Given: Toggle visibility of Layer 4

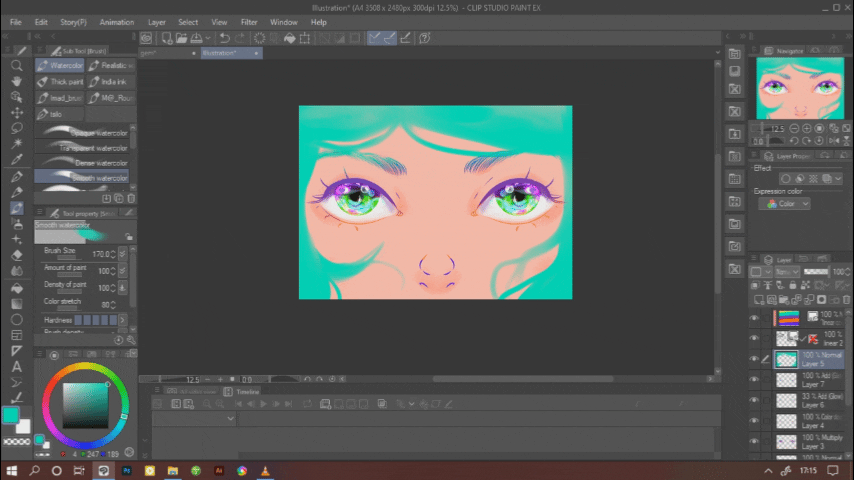Looking at the screenshot, I should coord(754,421).
